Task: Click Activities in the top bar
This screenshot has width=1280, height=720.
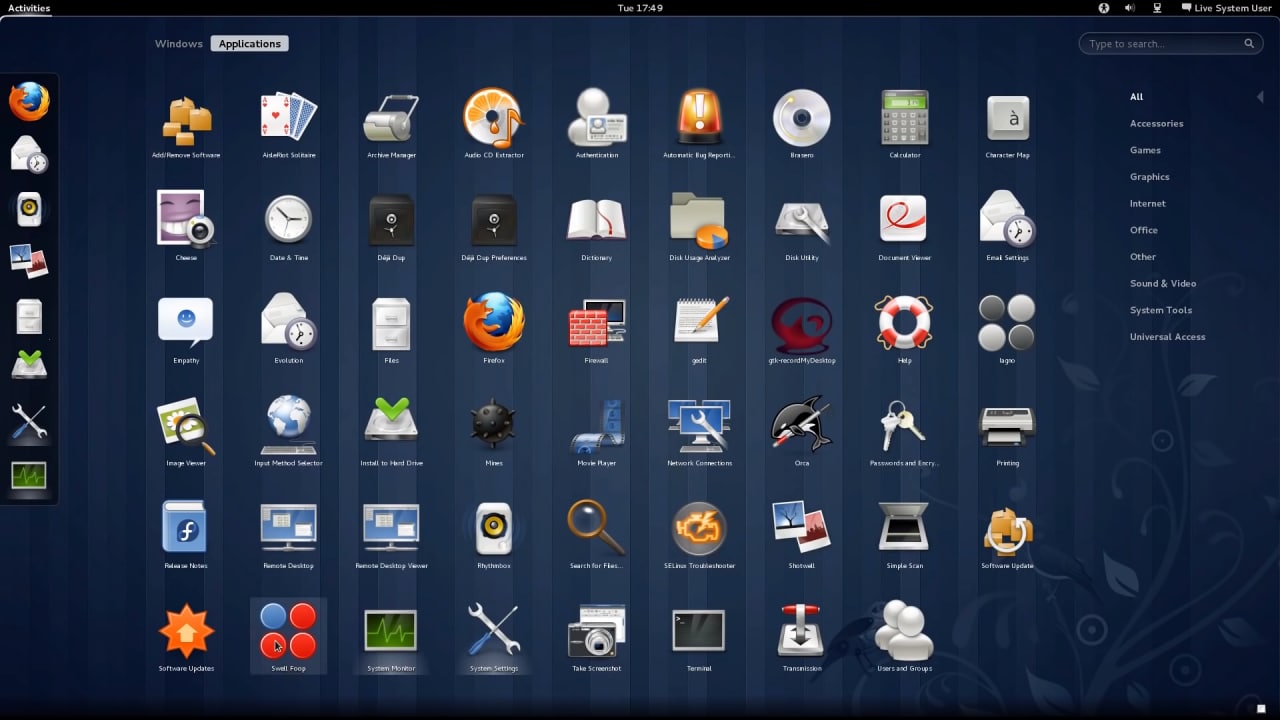Action: point(29,8)
